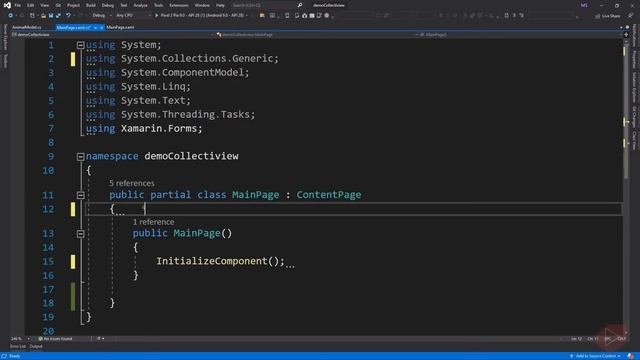The image size is (640, 360).
Task: Click the Save All toolbar icon
Action: click(x=58, y=16)
